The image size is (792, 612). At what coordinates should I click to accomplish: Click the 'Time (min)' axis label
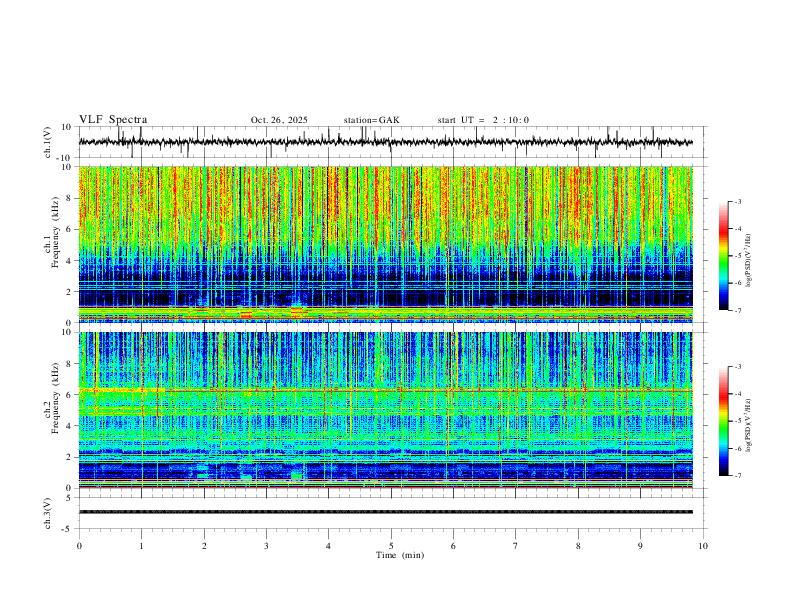tap(400, 555)
